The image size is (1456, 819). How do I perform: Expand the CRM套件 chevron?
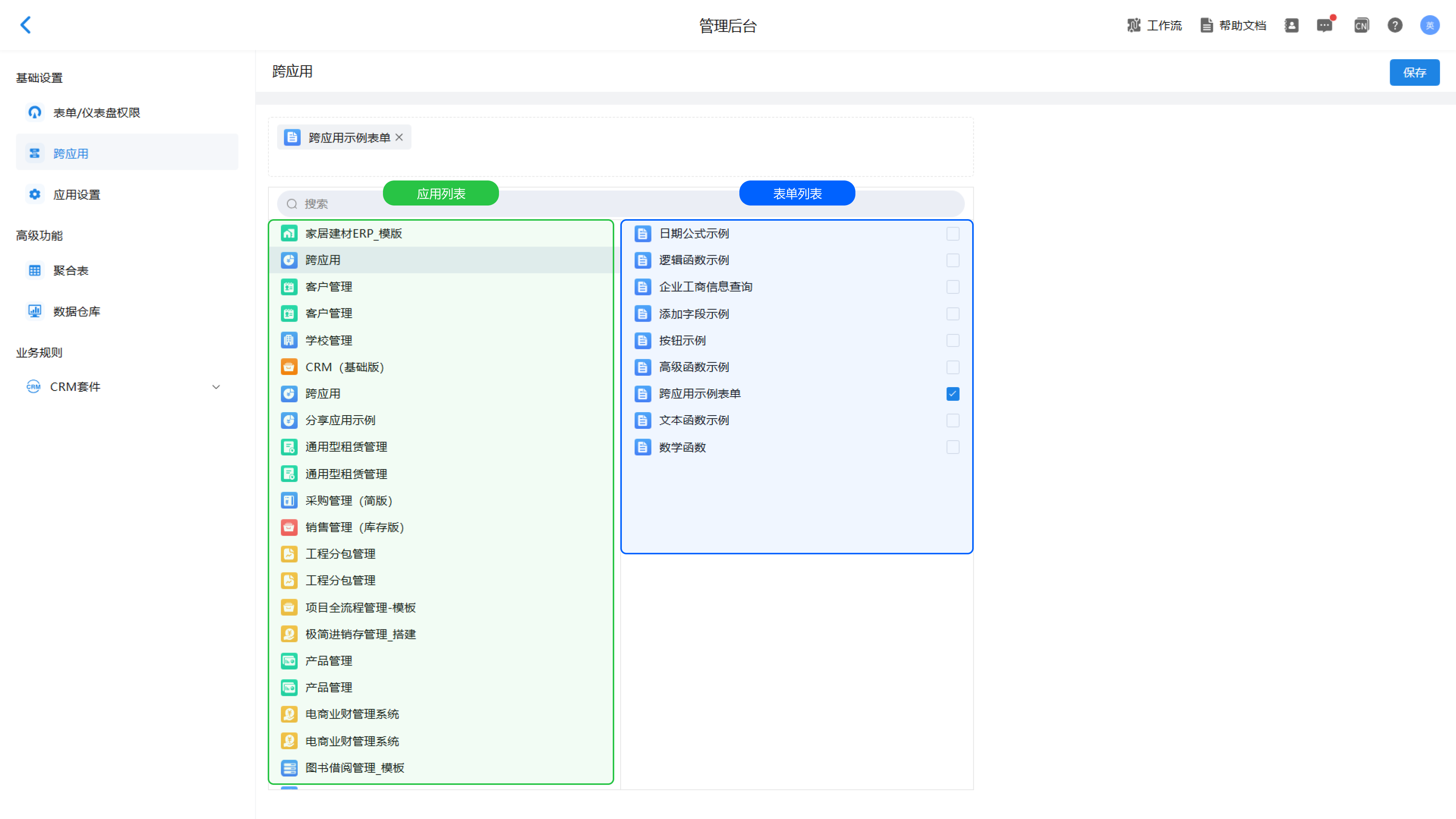coord(216,387)
